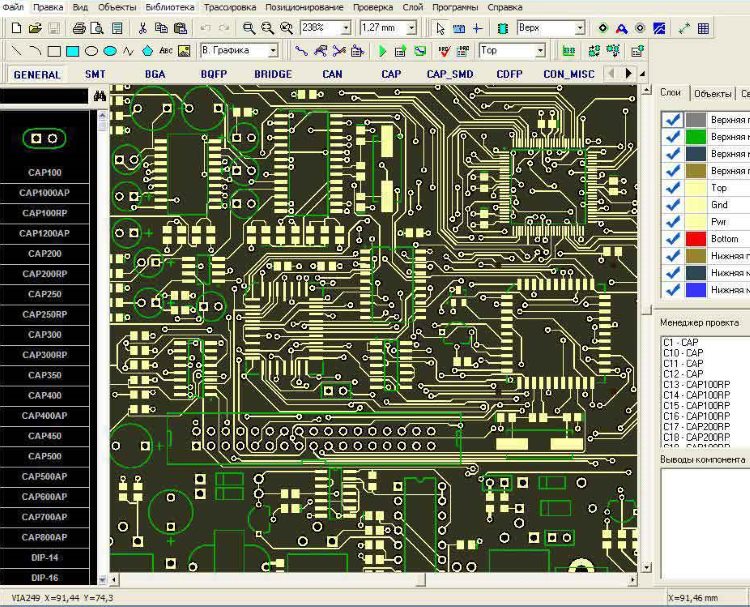Click the print icon in toolbar
750x607 pixels.
[79, 28]
